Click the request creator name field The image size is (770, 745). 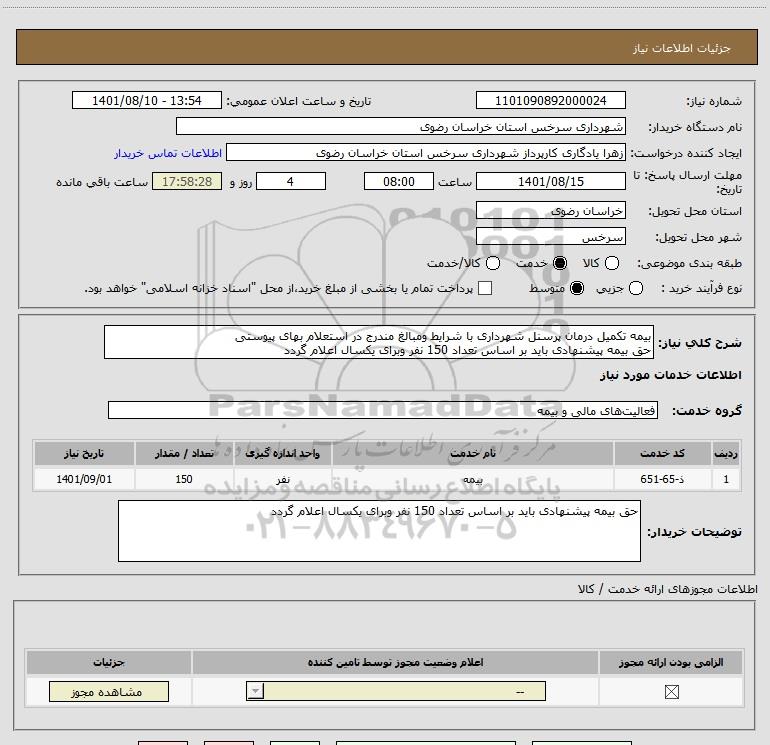pyautogui.click(x=426, y=152)
